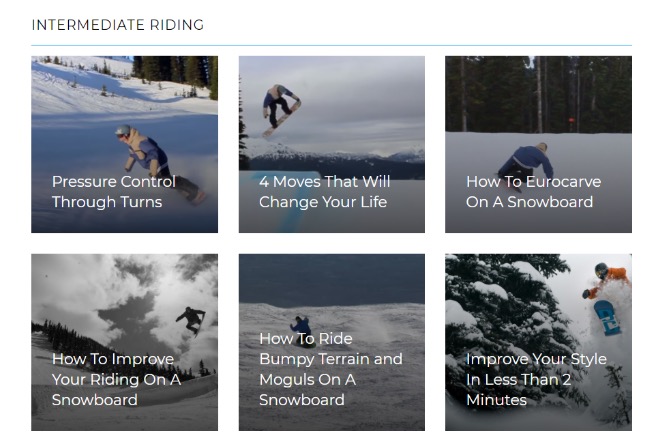Click the crouching rider in the Eurocarve thumbnail
This screenshot has width=659, height=442.
click(x=528, y=160)
